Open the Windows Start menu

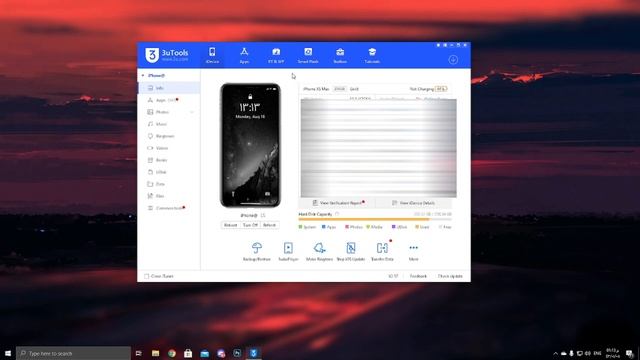(x=8, y=353)
